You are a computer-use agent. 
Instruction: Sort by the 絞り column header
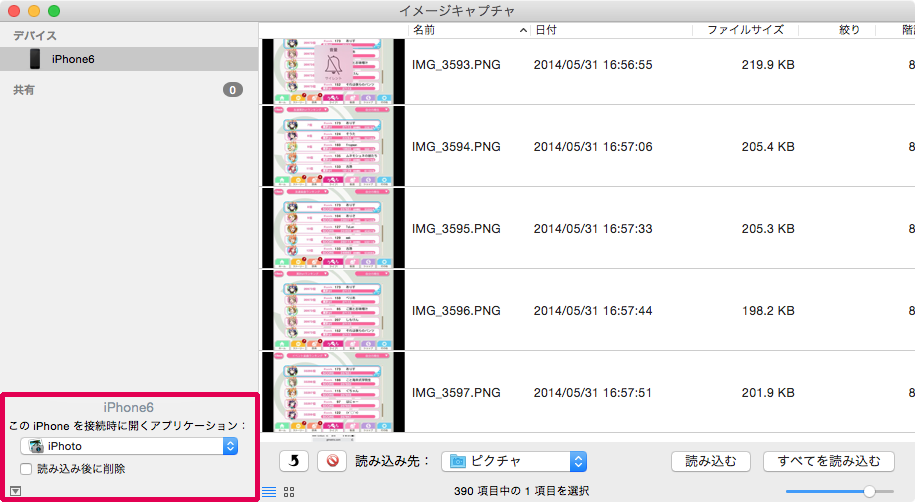click(x=849, y=30)
